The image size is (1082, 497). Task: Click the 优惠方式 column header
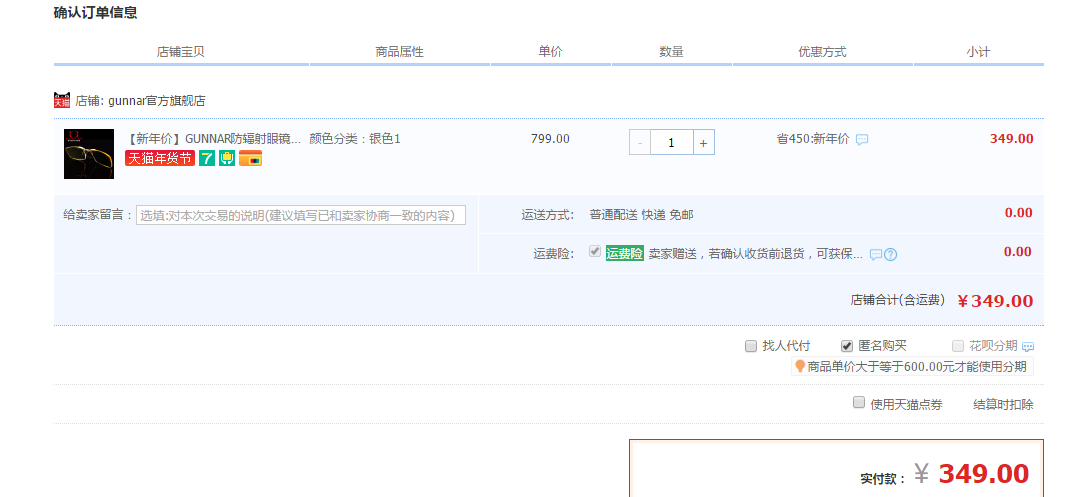coord(823,52)
